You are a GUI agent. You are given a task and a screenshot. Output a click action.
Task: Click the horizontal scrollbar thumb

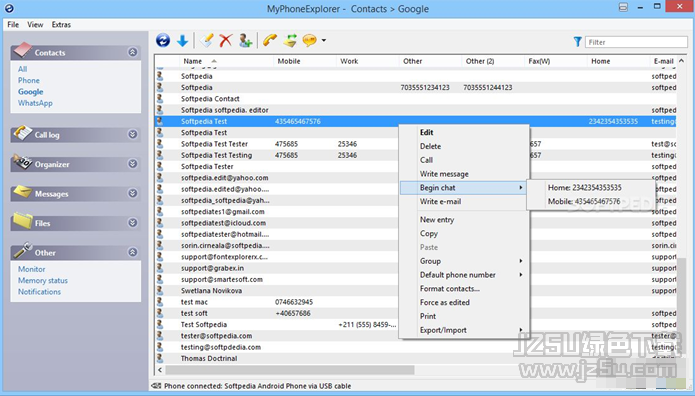(x=289, y=369)
